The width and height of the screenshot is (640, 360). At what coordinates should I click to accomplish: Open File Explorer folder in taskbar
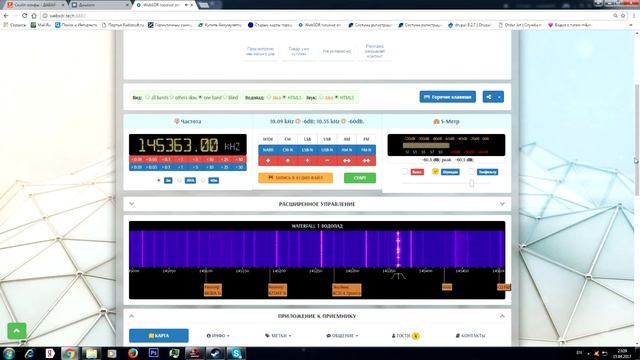[91, 353]
